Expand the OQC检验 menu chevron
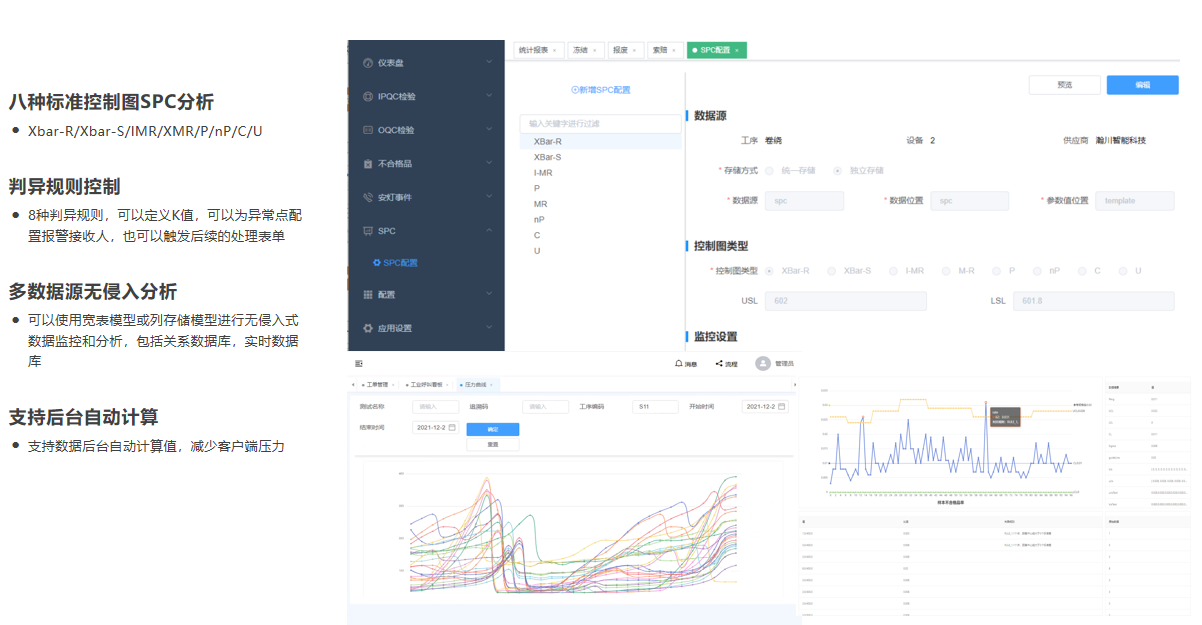Screen dimensions: 1202x625 tap(489, 129)
